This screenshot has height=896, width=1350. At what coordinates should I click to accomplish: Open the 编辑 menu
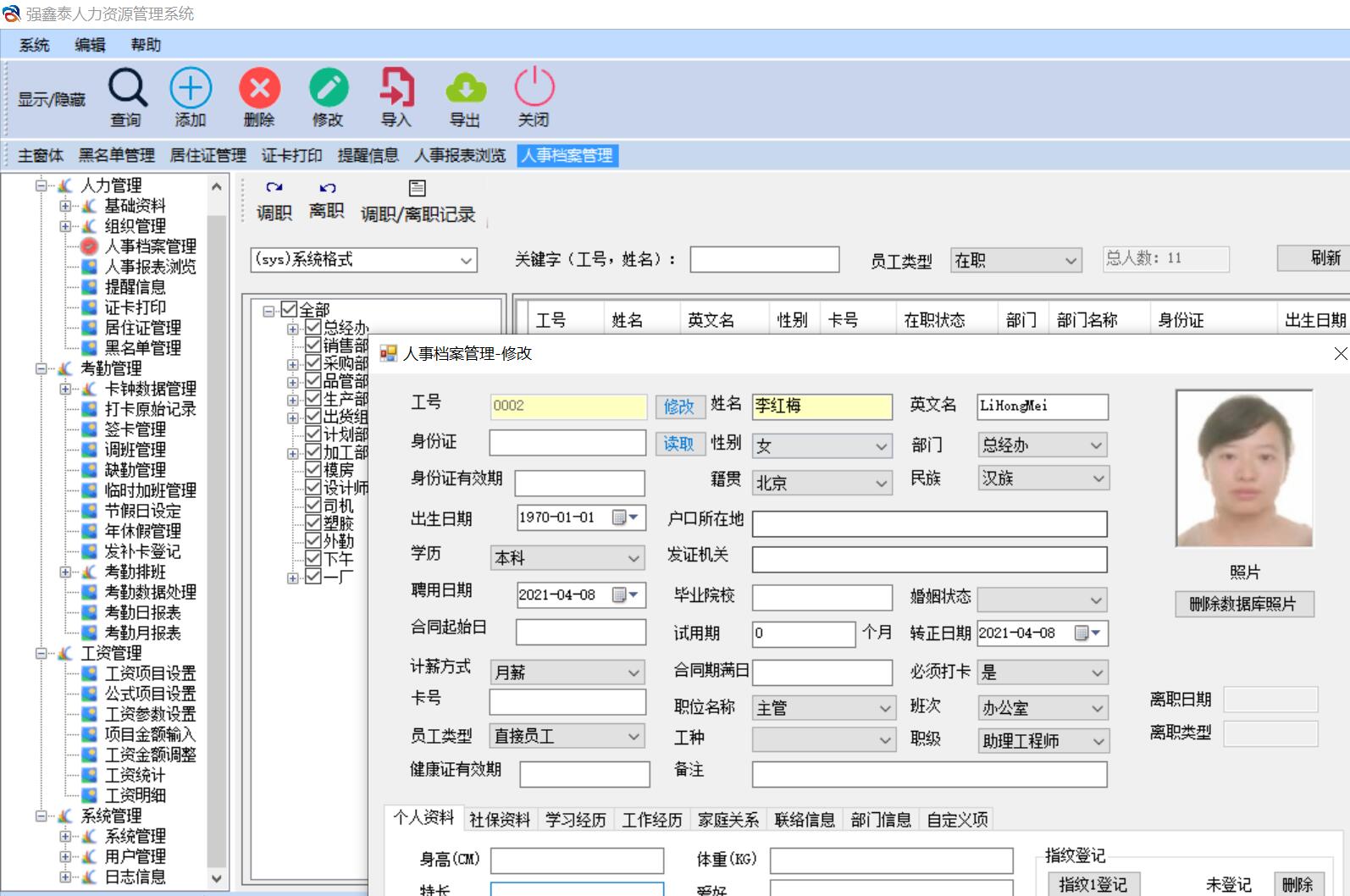[90, 45]
